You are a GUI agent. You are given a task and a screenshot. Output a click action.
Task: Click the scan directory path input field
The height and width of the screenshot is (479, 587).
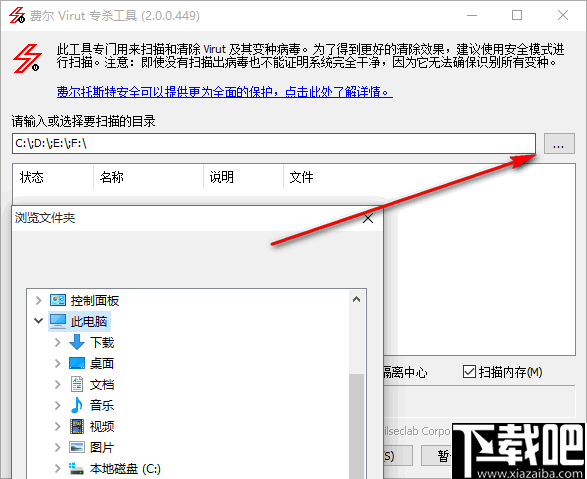[x=274, y=144]
